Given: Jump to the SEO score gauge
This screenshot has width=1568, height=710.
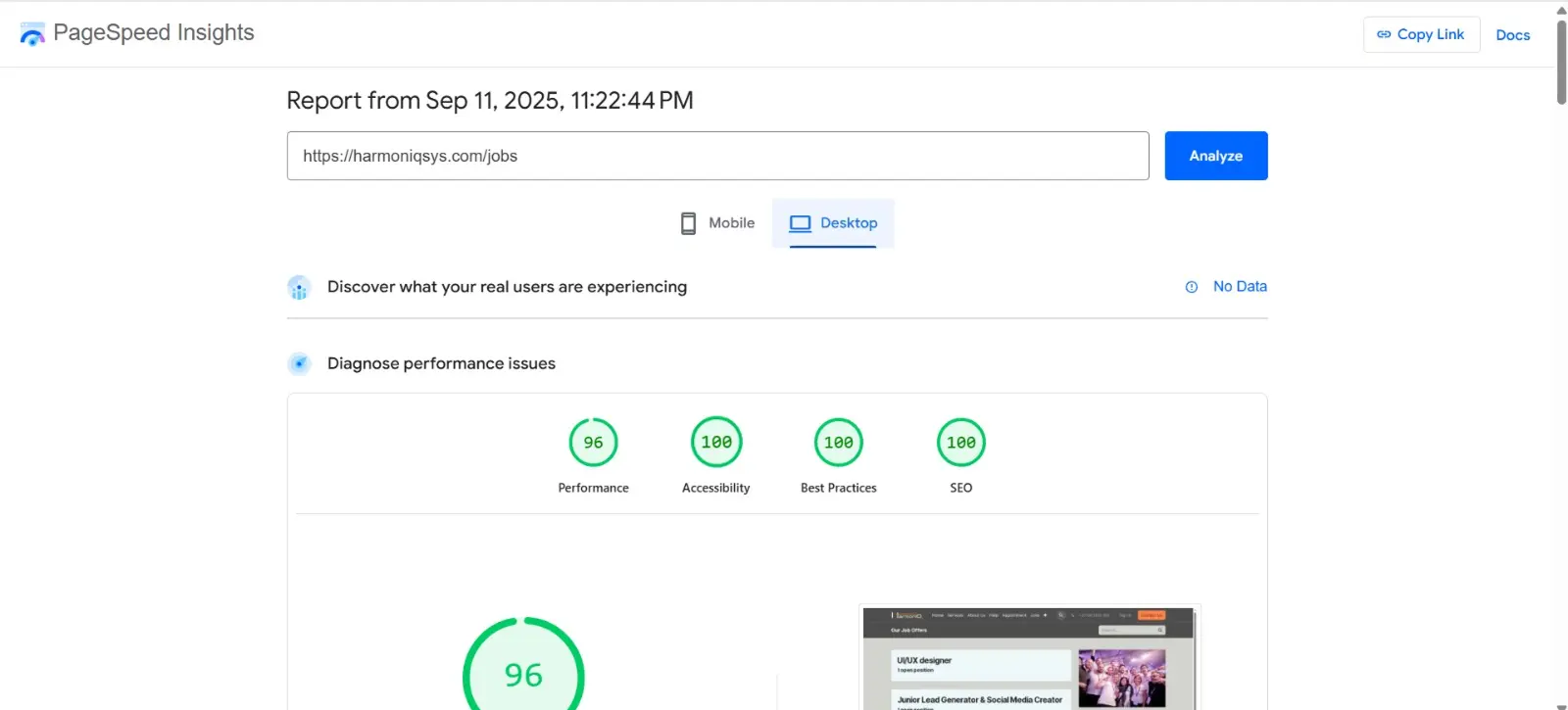Looking at the screenshot, I should (x=960, y=443).
